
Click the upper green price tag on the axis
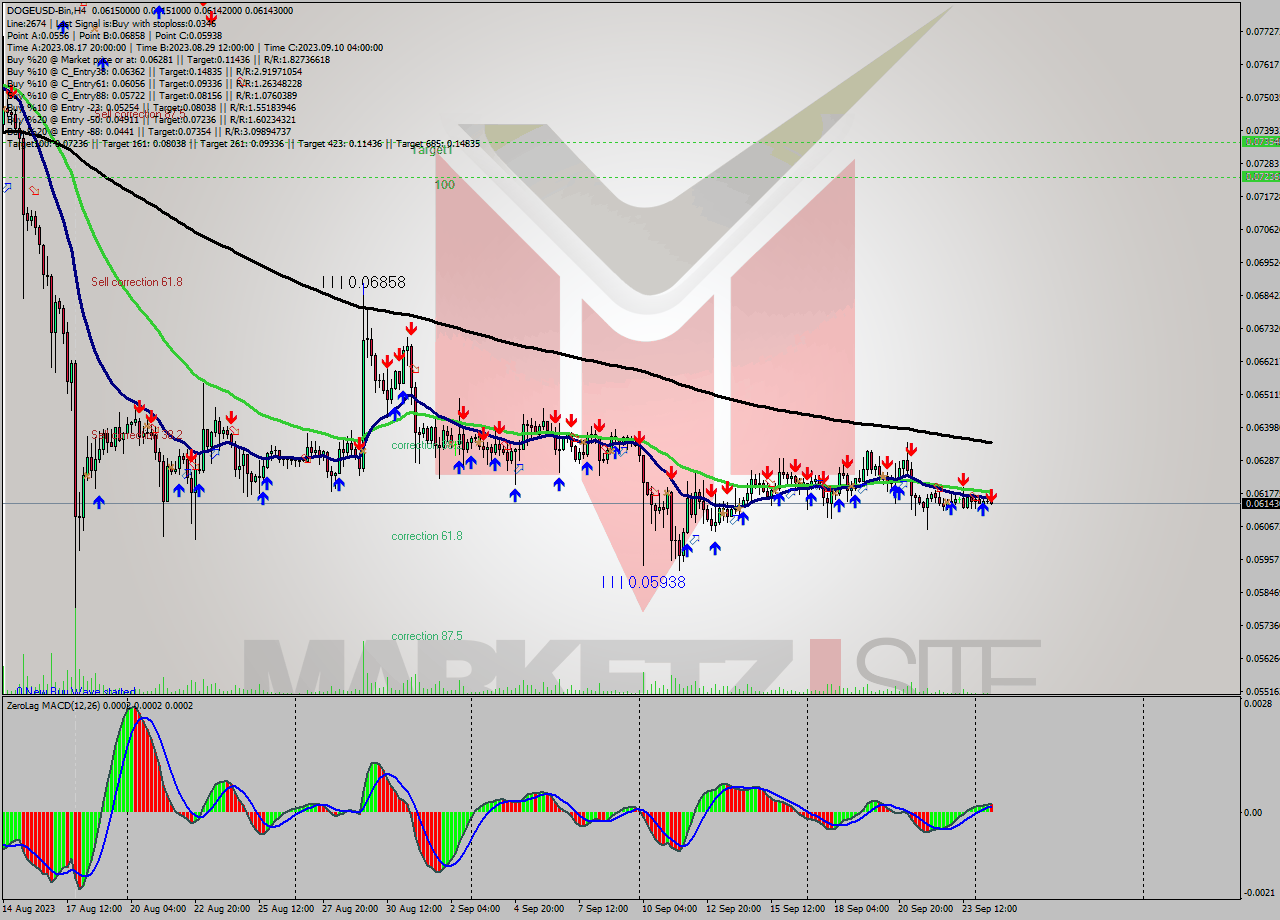[x=1260, y=142]
